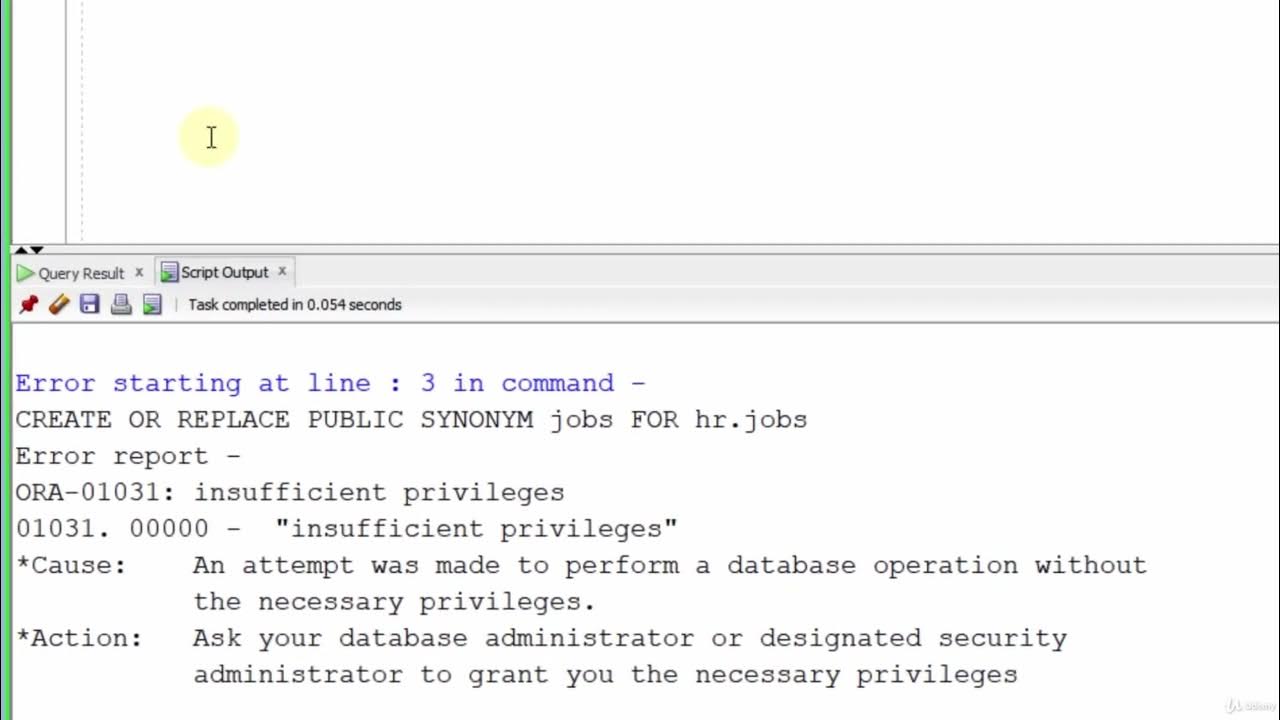1280x720 pixels.
Task: Click the 'Error starting at line' message
Action: tap(330, 383)
